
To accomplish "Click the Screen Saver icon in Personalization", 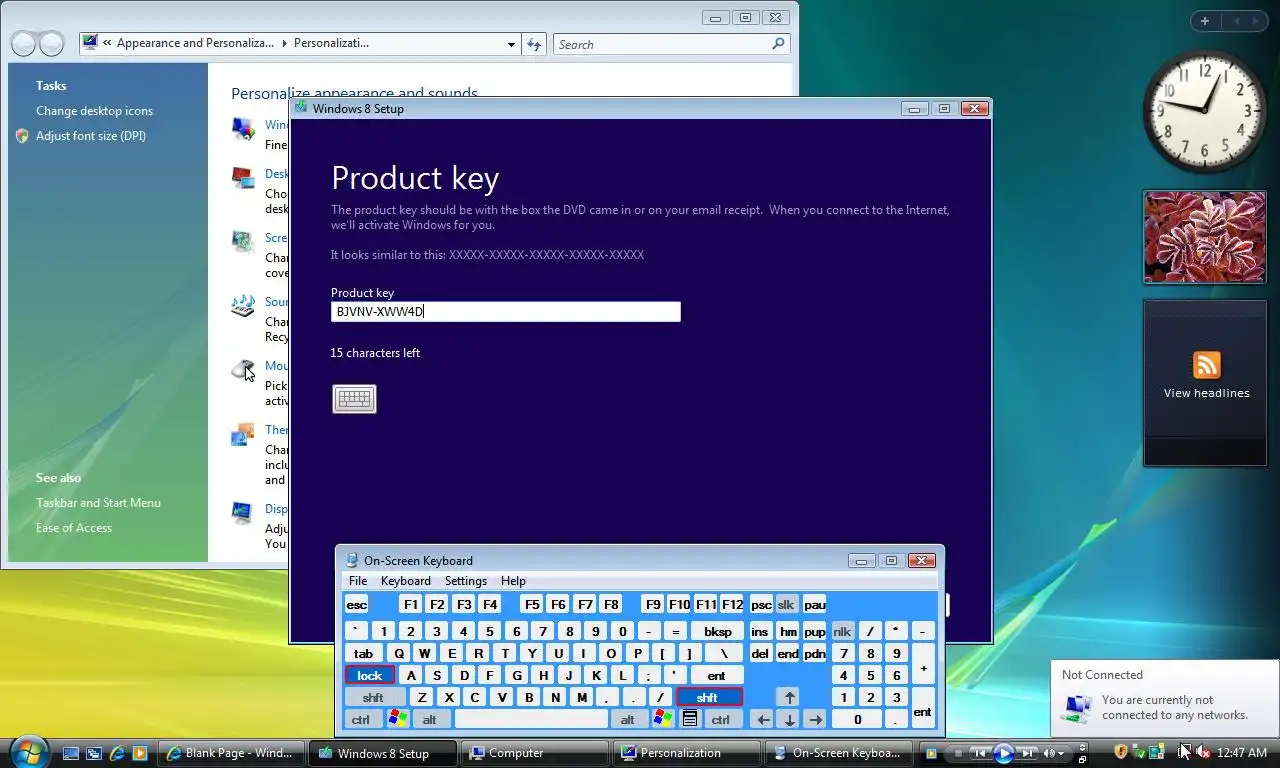I will [242, 242].
